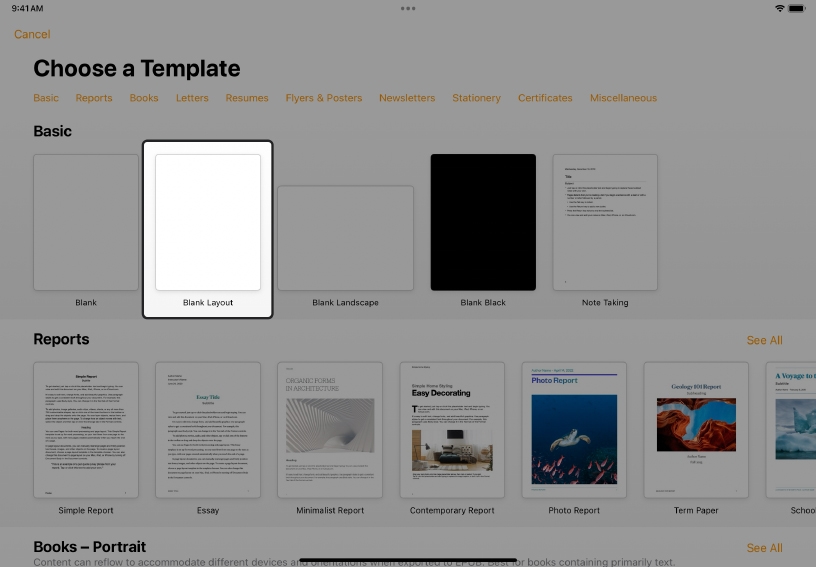Open the Miscellaneous category tab
Screen dimensions: 816x567
point(623,98)
